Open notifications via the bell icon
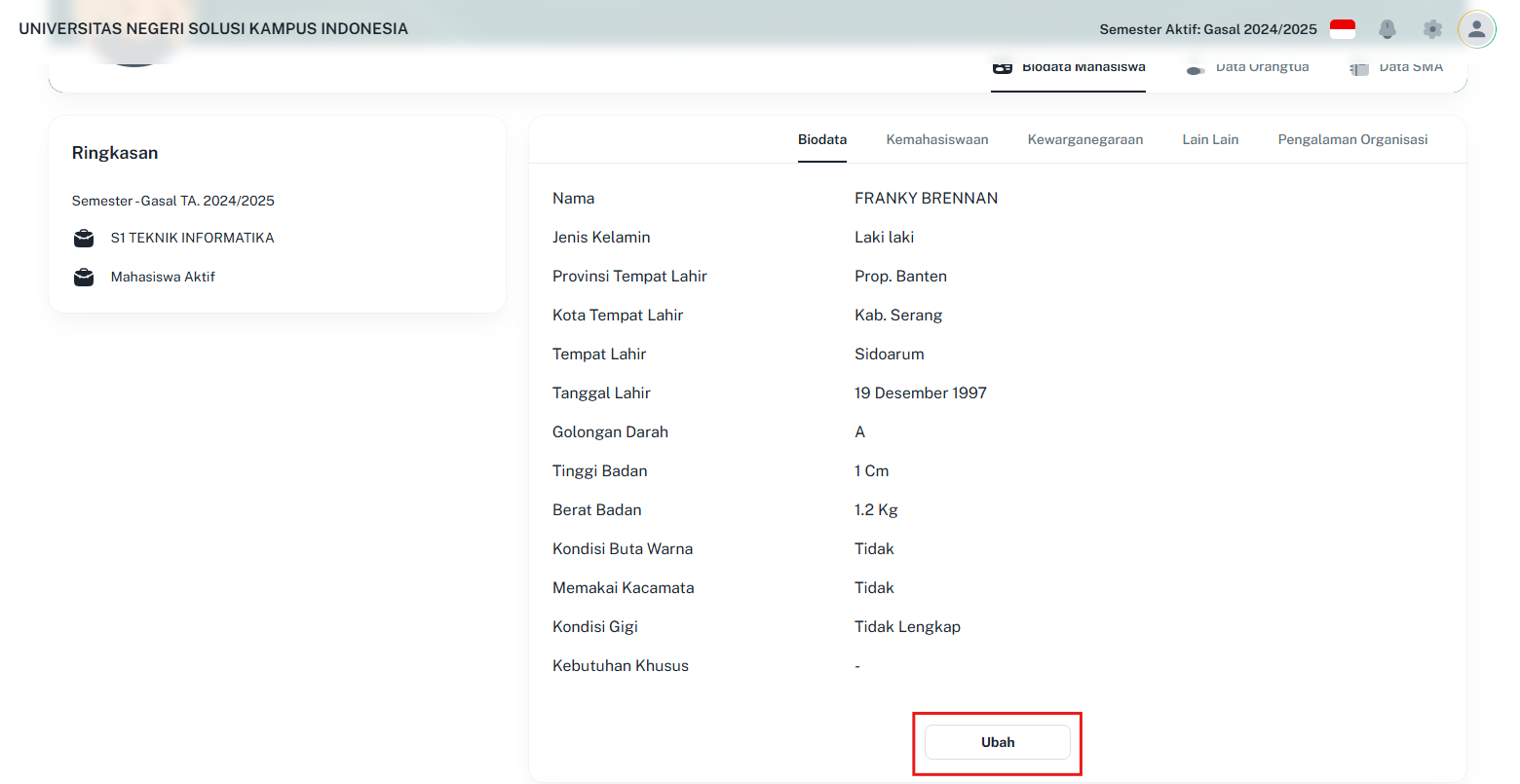1520x784 pixels. pyautogui.click(x=1387, y=29)
